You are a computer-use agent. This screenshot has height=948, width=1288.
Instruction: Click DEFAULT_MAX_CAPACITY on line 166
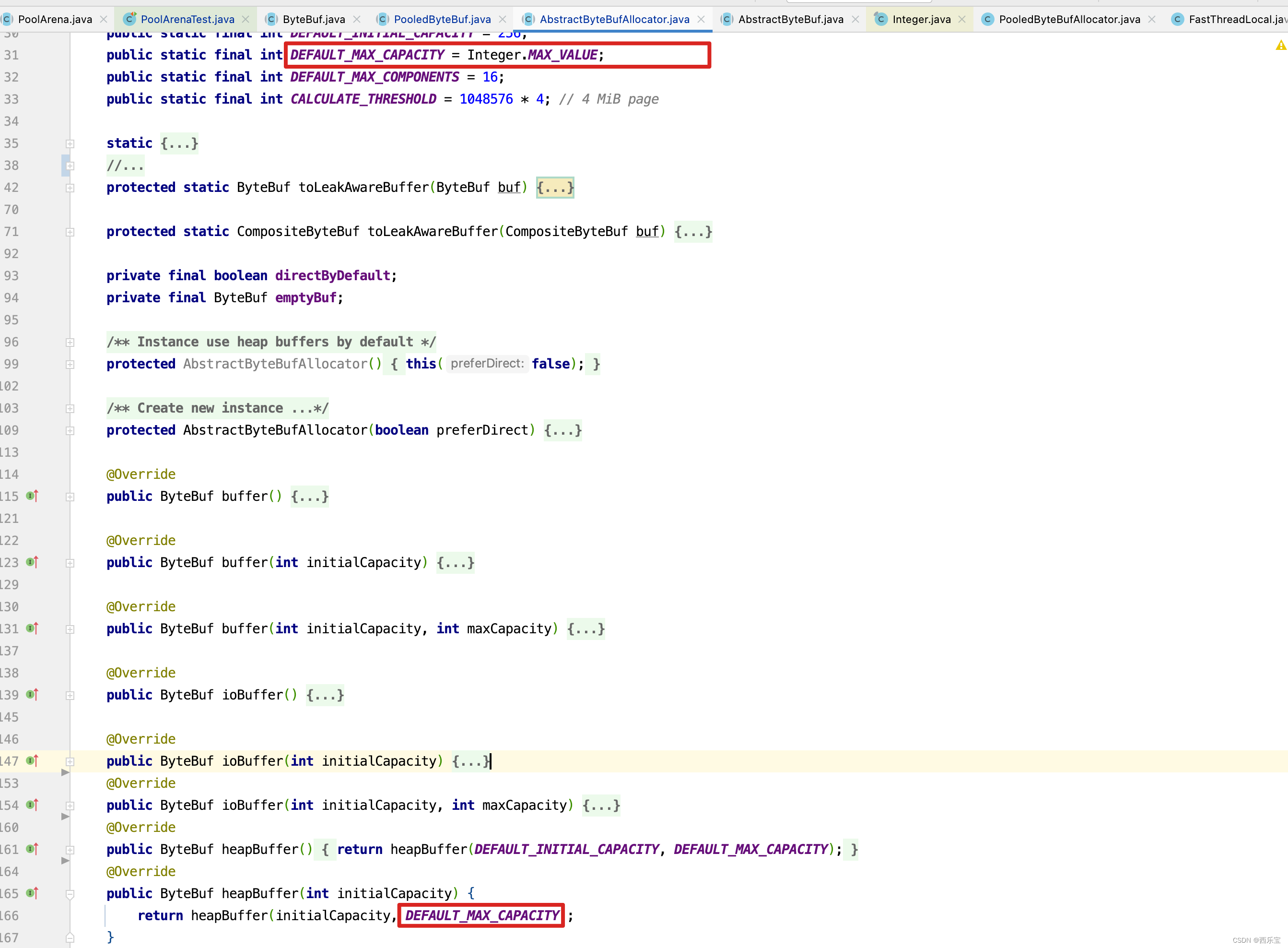click(482, 915)
